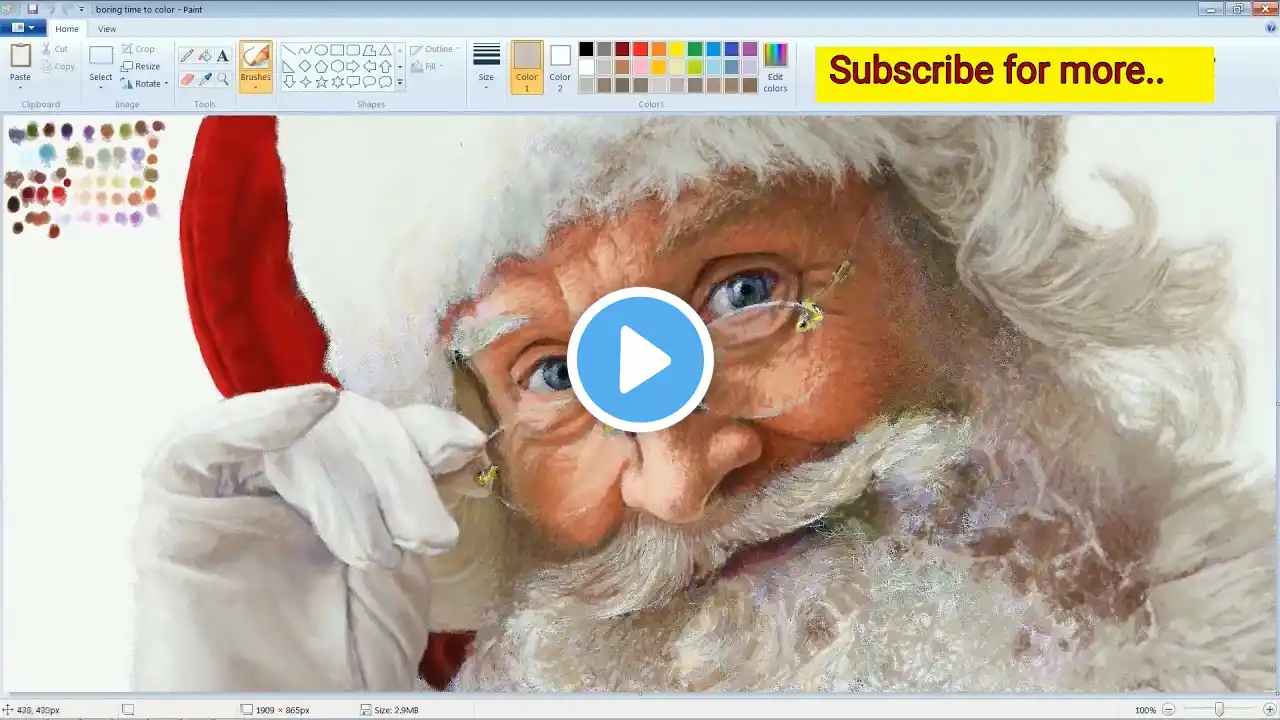1280x720 pixels.
Task: Play the video with center play button
Action: [640, 360]
